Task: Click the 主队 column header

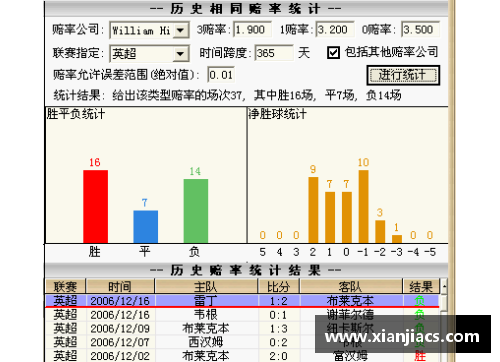Action: (206, 286)
